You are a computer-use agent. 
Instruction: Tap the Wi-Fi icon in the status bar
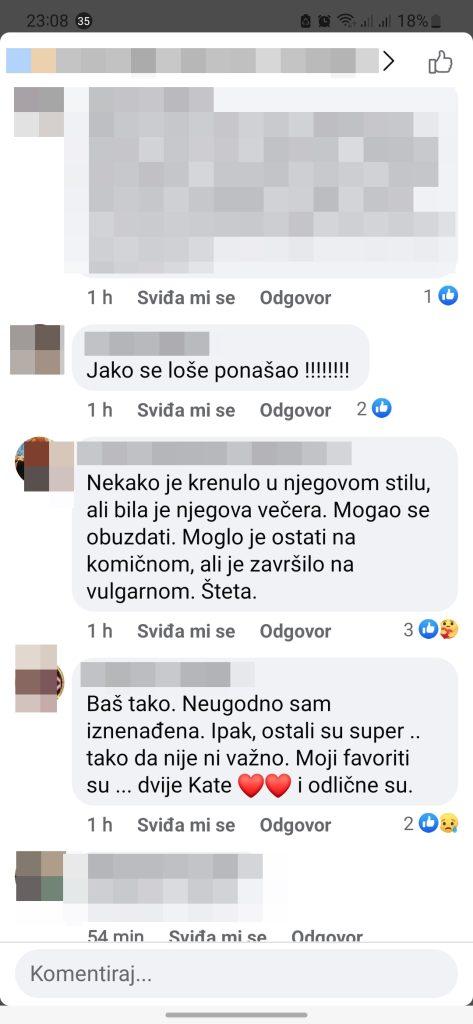(x=346, y=21)
